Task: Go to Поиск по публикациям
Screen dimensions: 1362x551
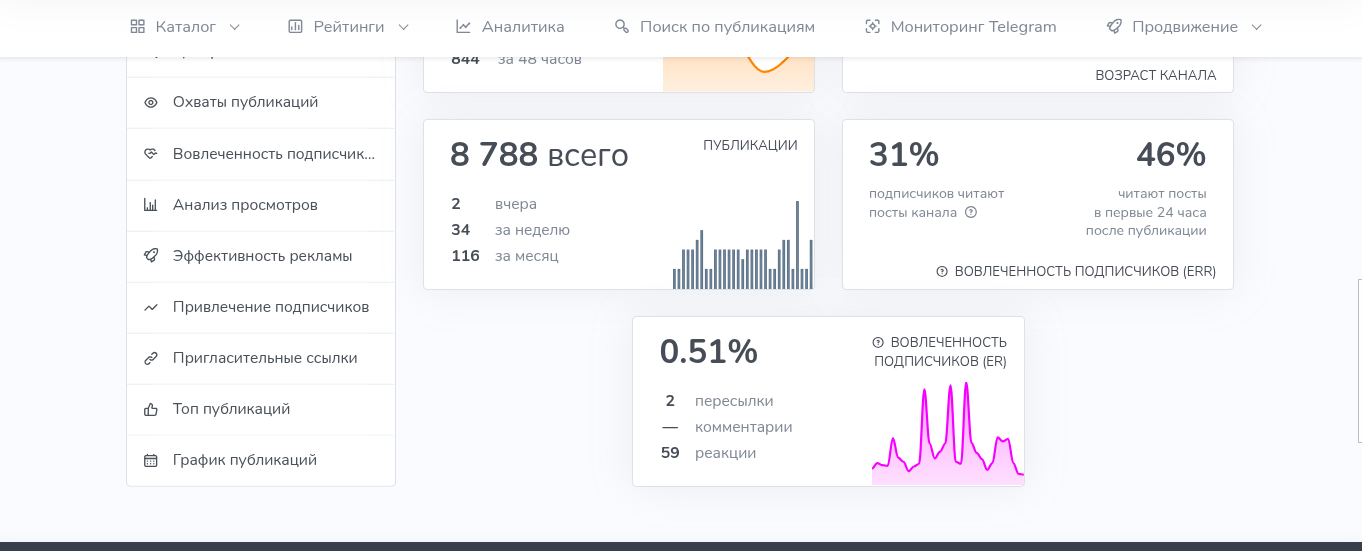Action: point(714,27)
